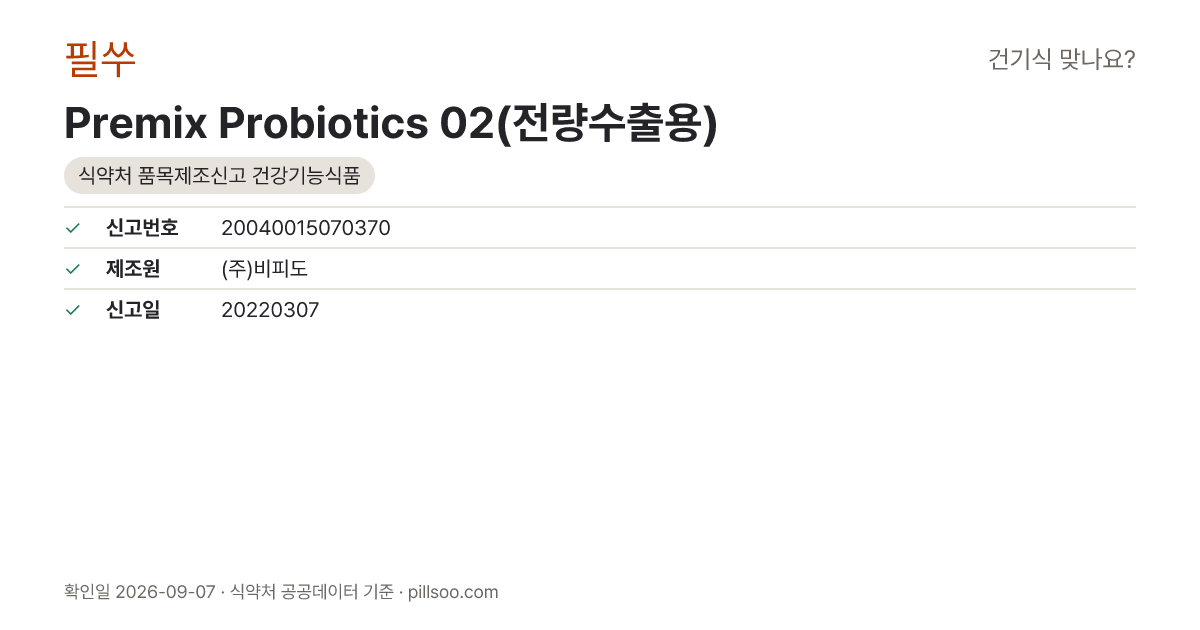This screenshot has width=1200, height=630.
Task: Open the 건기식 맞나요? link
Action: coord(1061,60)
